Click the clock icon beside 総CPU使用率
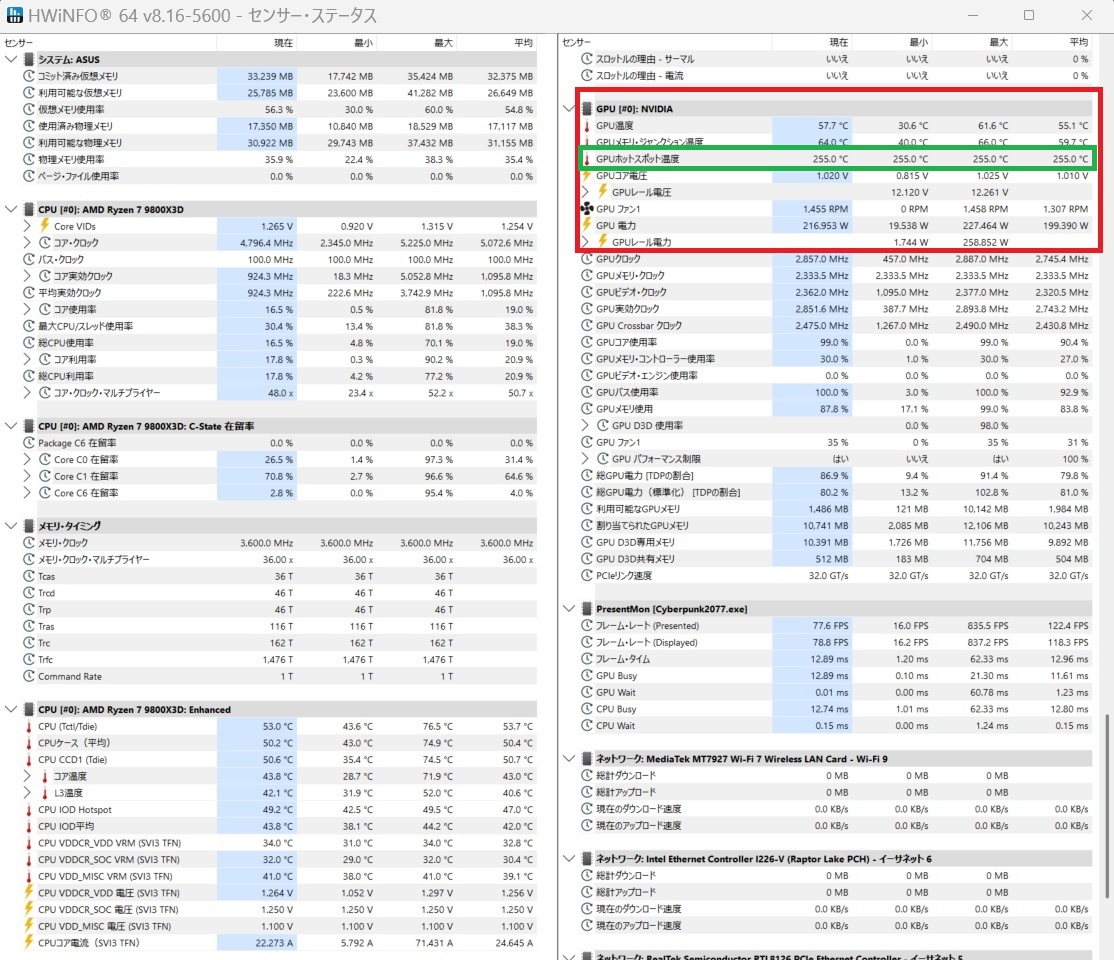 pyautogui.click(x=28, y=343)
